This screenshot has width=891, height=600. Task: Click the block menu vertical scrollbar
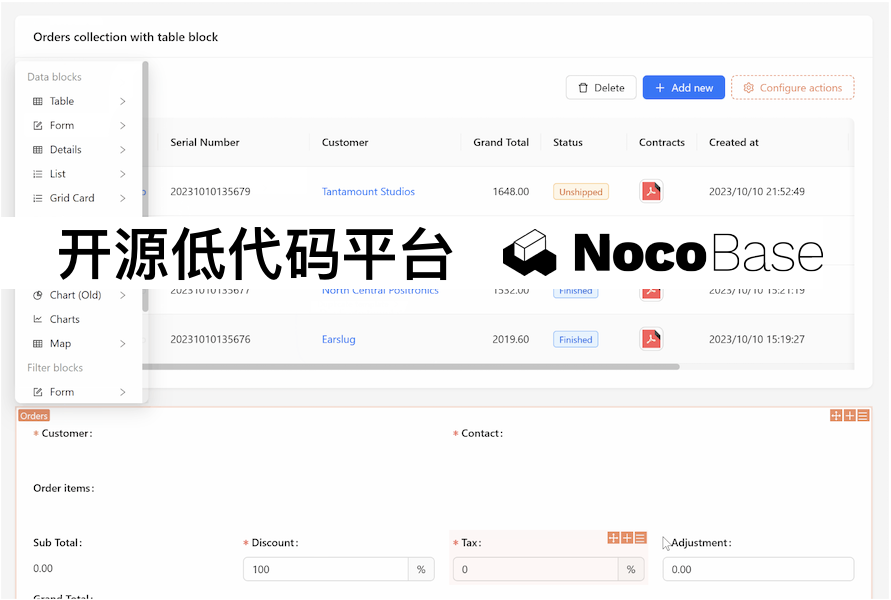pos(145,186)
